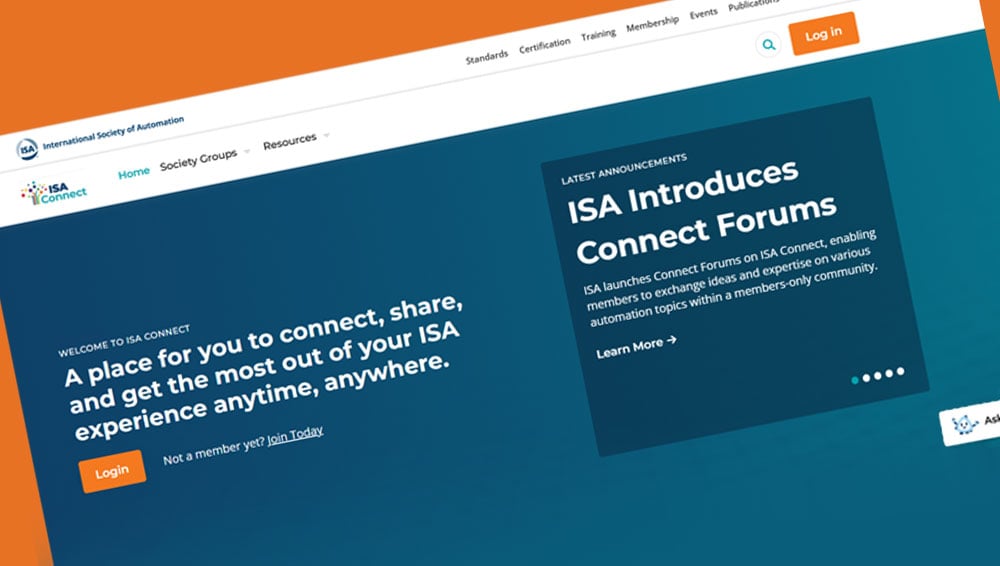Click the International Society of Automation text
1000x566 pixels.
click(x=114, y=133)
